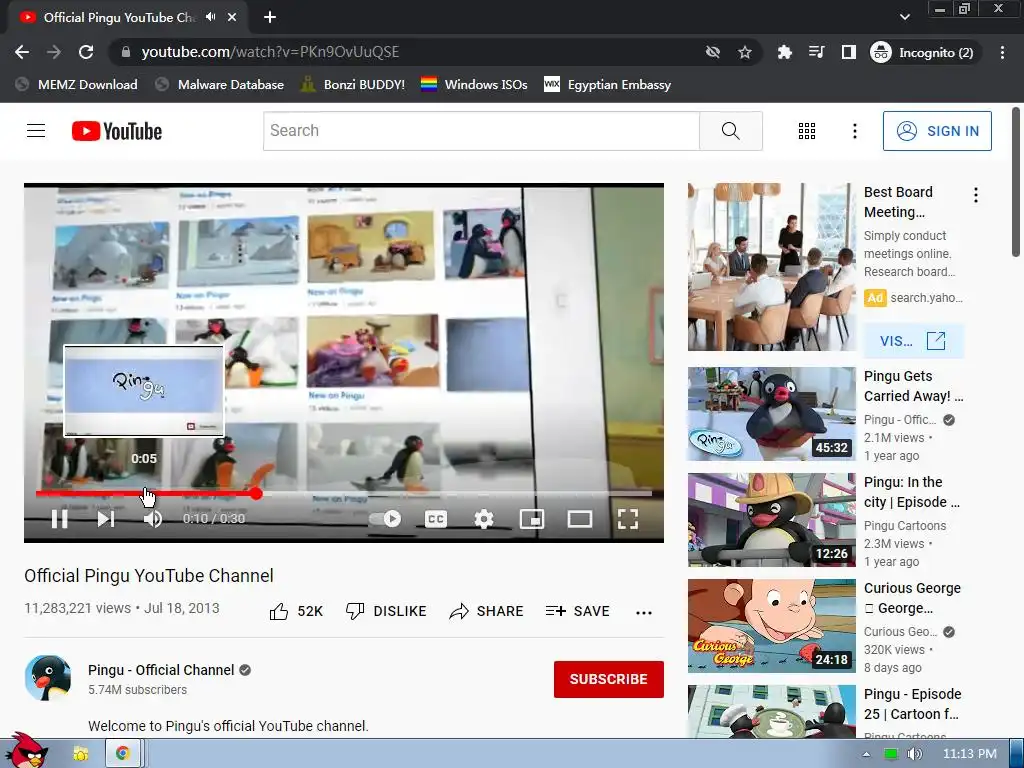
Task: Go forward with the browser forward arrow
Action: tap(54, 52)
